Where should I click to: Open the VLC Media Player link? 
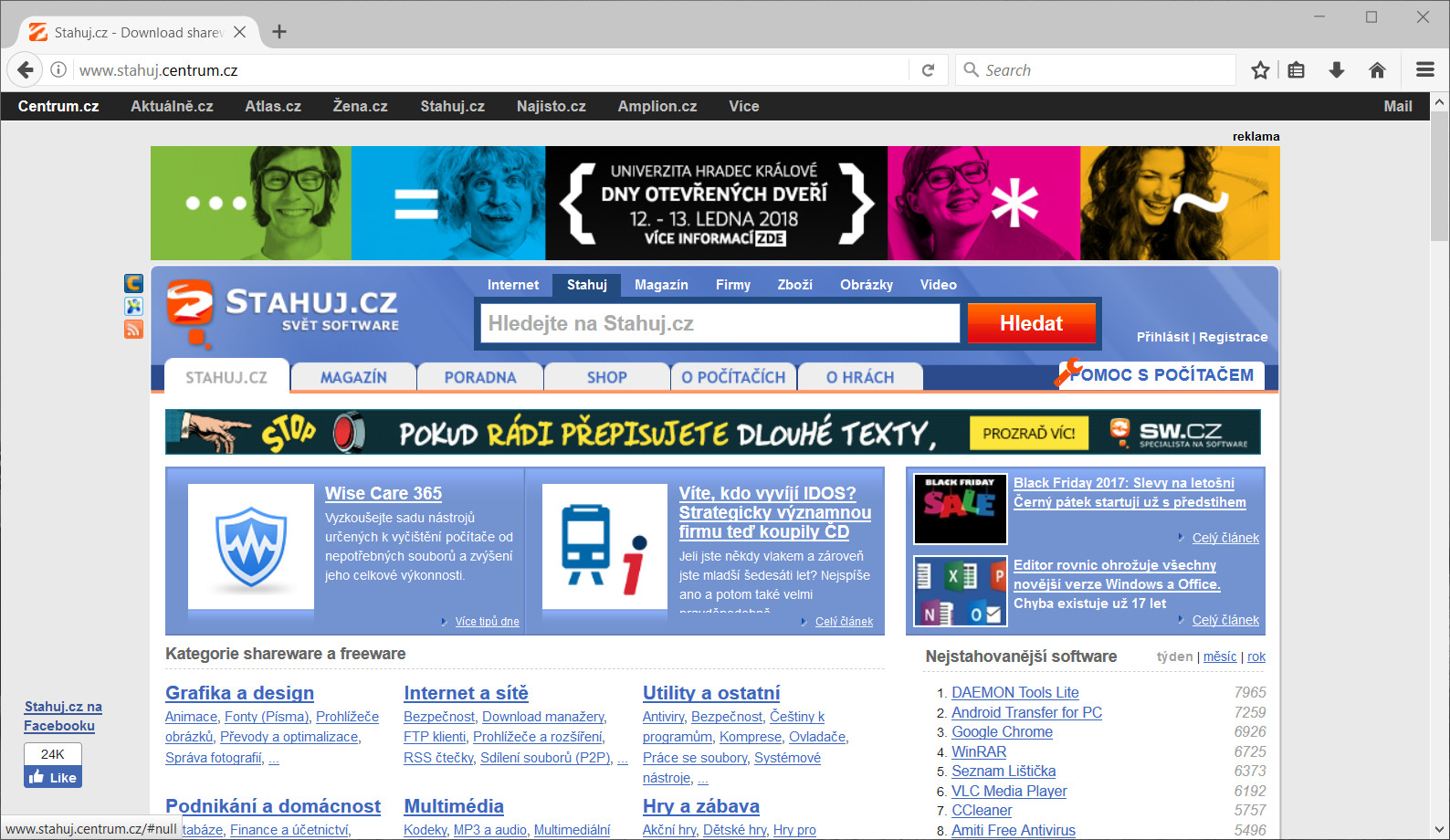pyautogui.click(x=1009, y=791)
